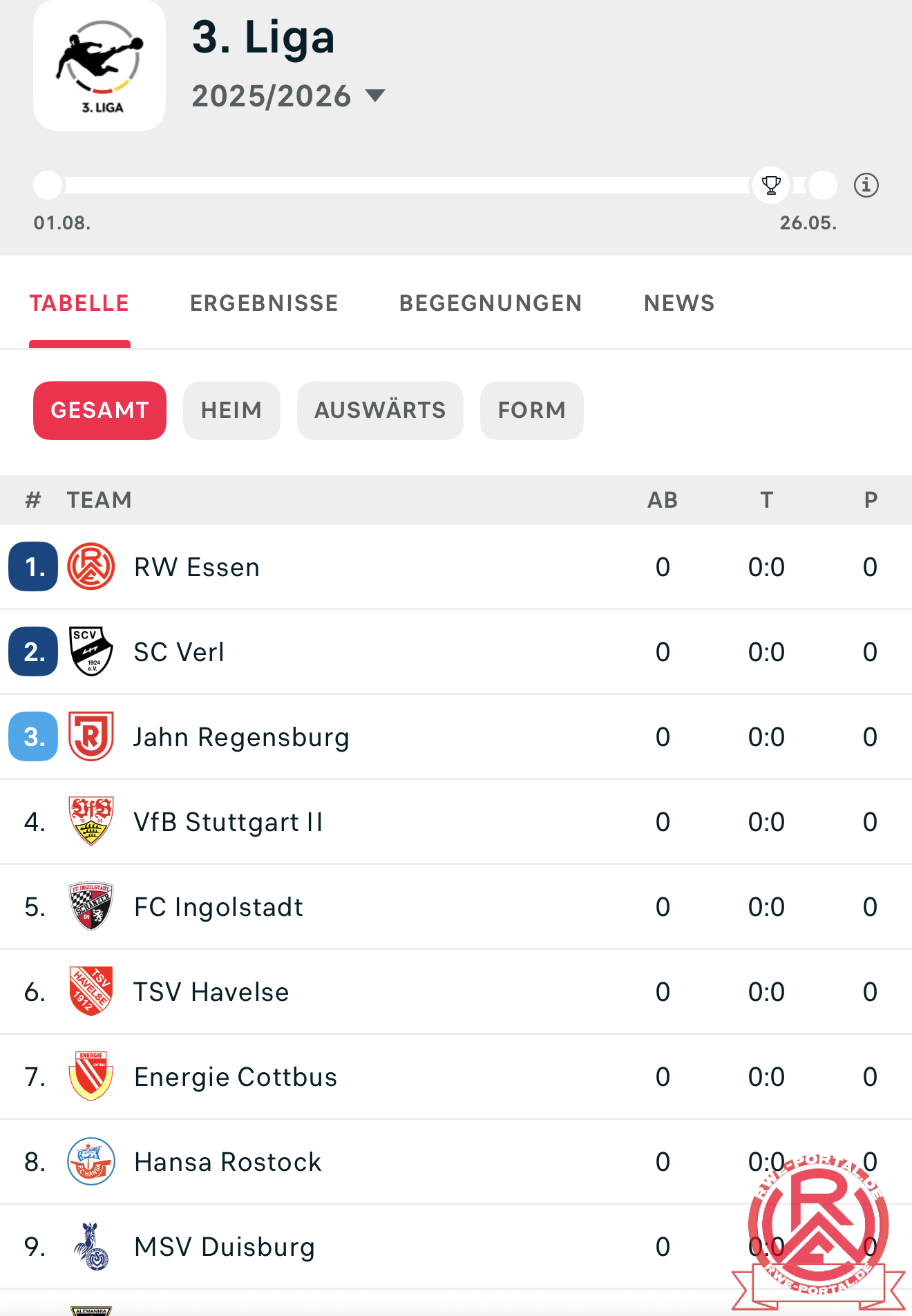This screenshot has height=1316, width=912.
Task: Open the Begegnungen tab
Action: click(x=491, y=303)
